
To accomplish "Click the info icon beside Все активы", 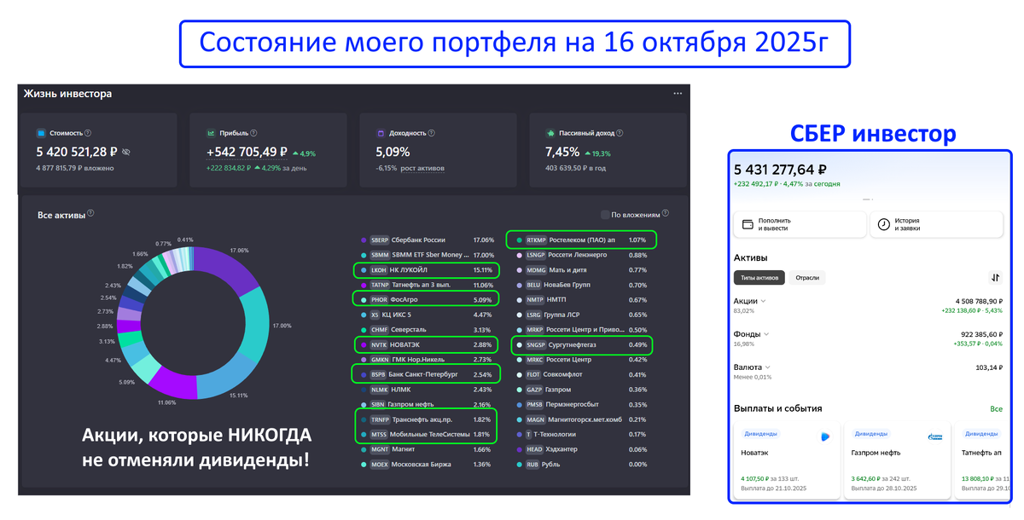I will click(91, 213).
